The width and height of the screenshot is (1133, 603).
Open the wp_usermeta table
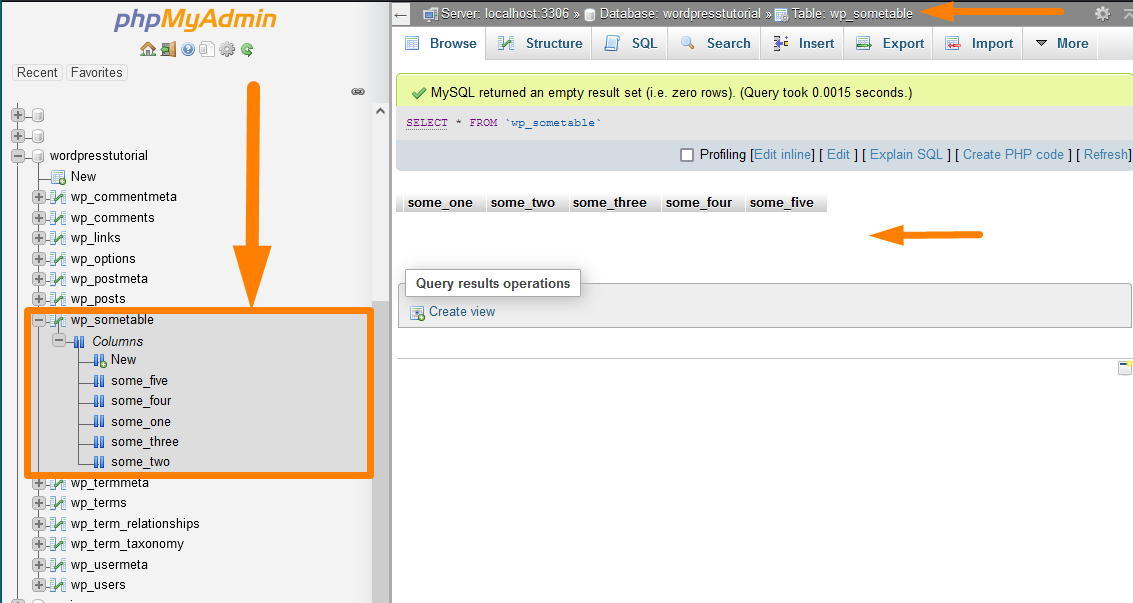pos(109,565)
